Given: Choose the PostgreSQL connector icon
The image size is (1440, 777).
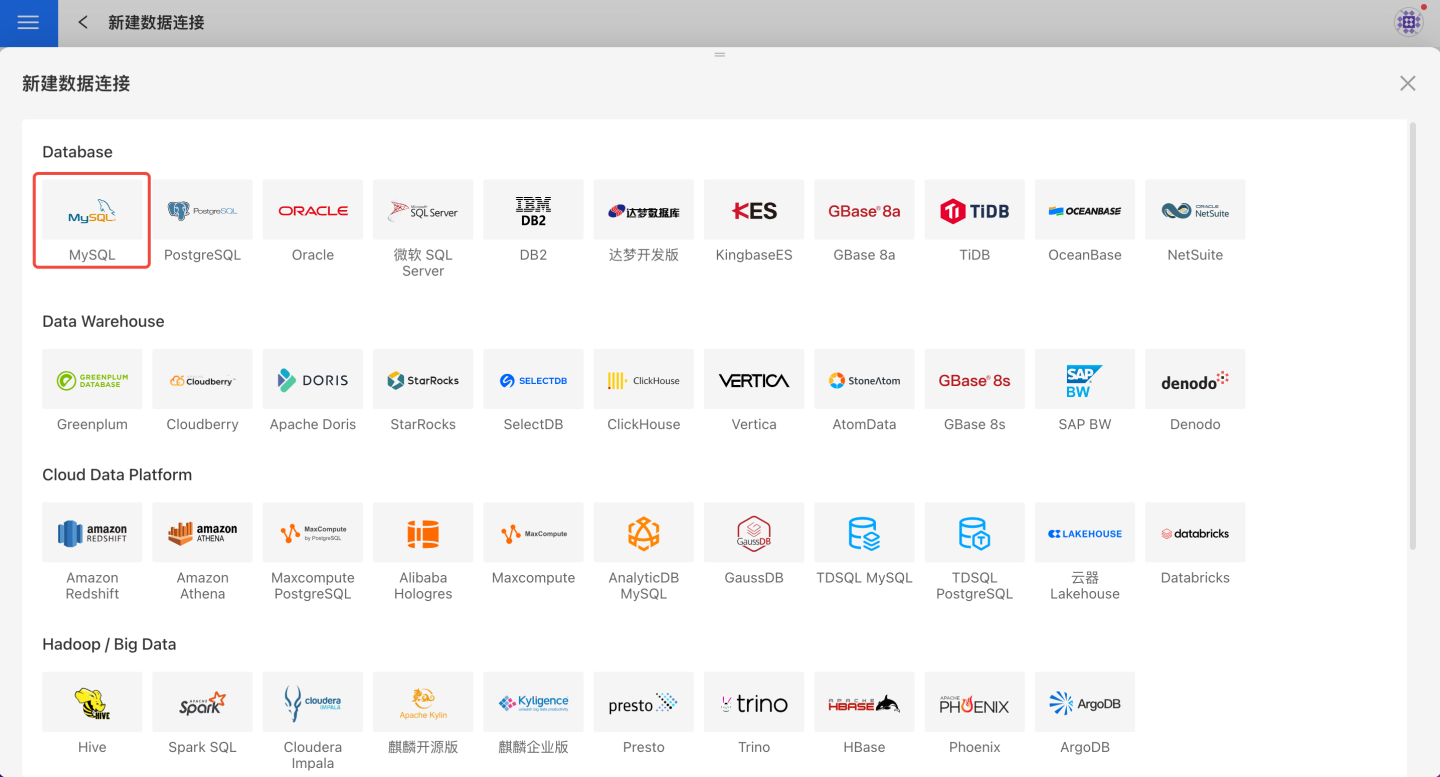Looking at the screenshot, I should [x=202, y=211].
